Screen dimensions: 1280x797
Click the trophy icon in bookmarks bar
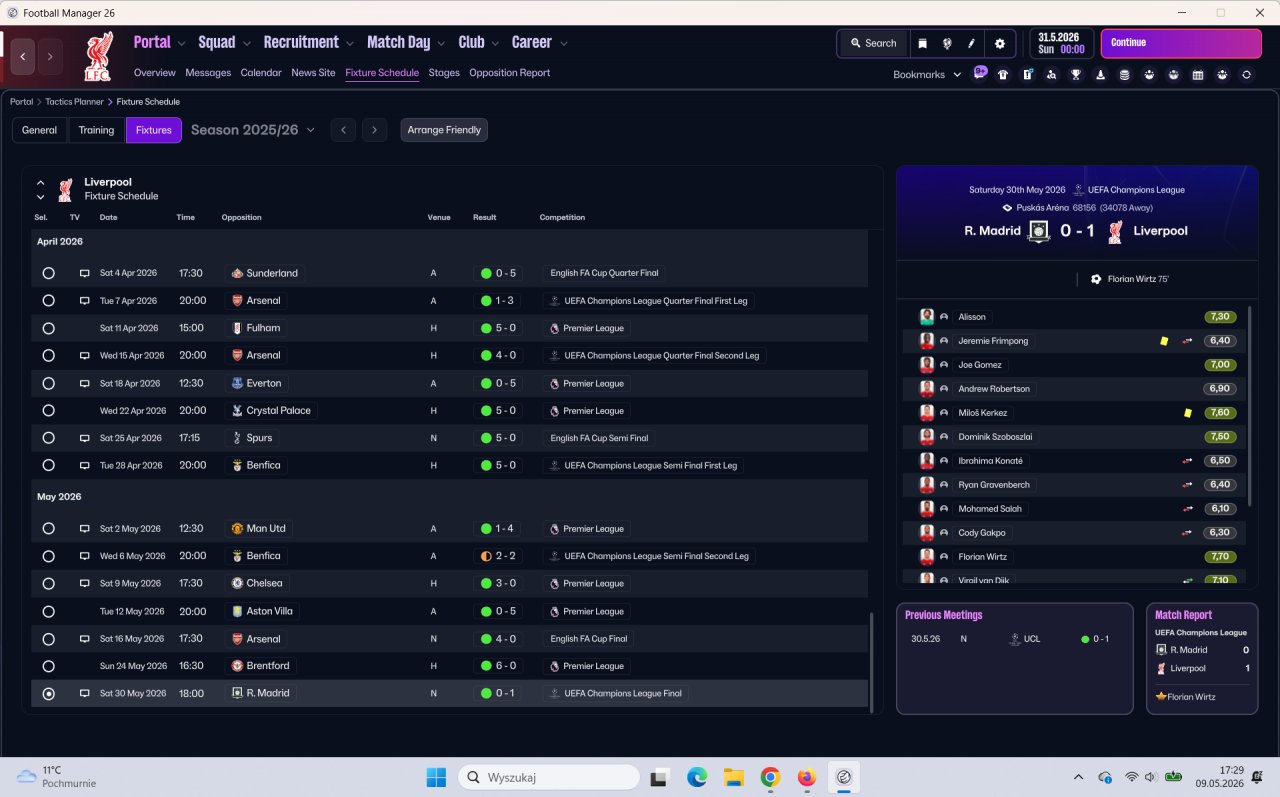pos(1076,74)
